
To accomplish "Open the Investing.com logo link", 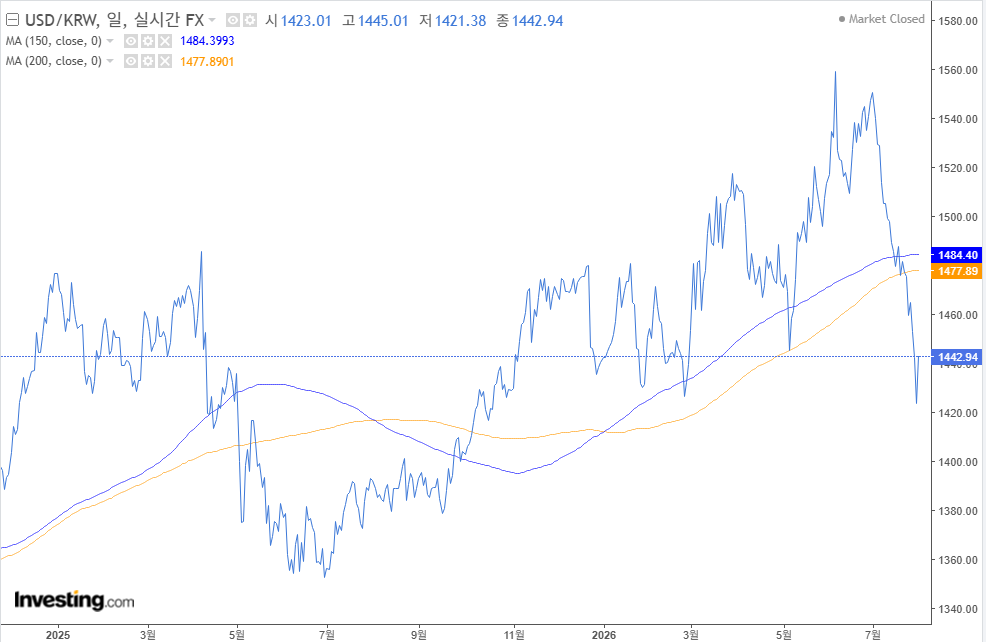I will 74,600.
